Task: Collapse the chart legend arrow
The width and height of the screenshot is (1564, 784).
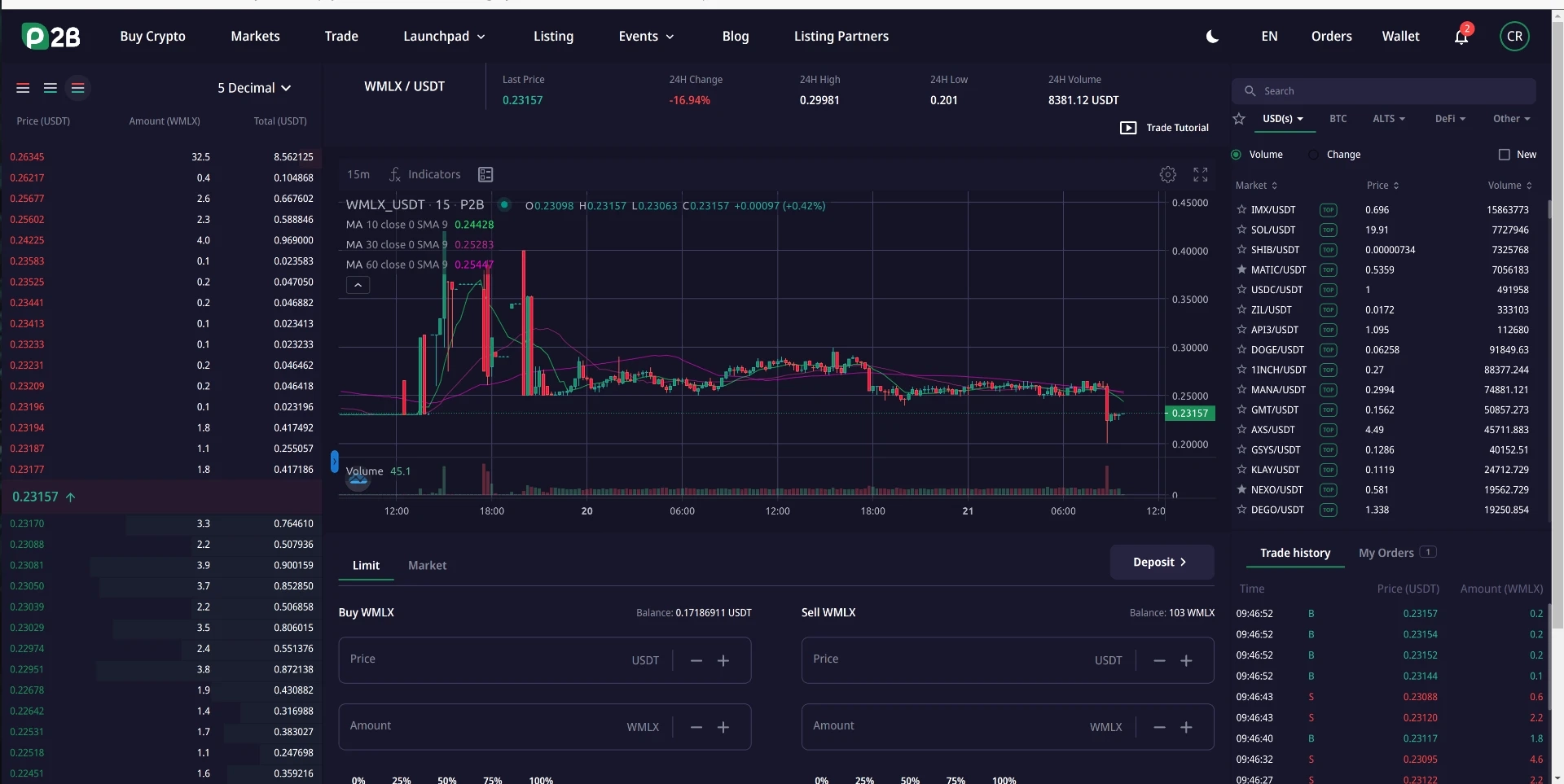Action: click(358, 285)
